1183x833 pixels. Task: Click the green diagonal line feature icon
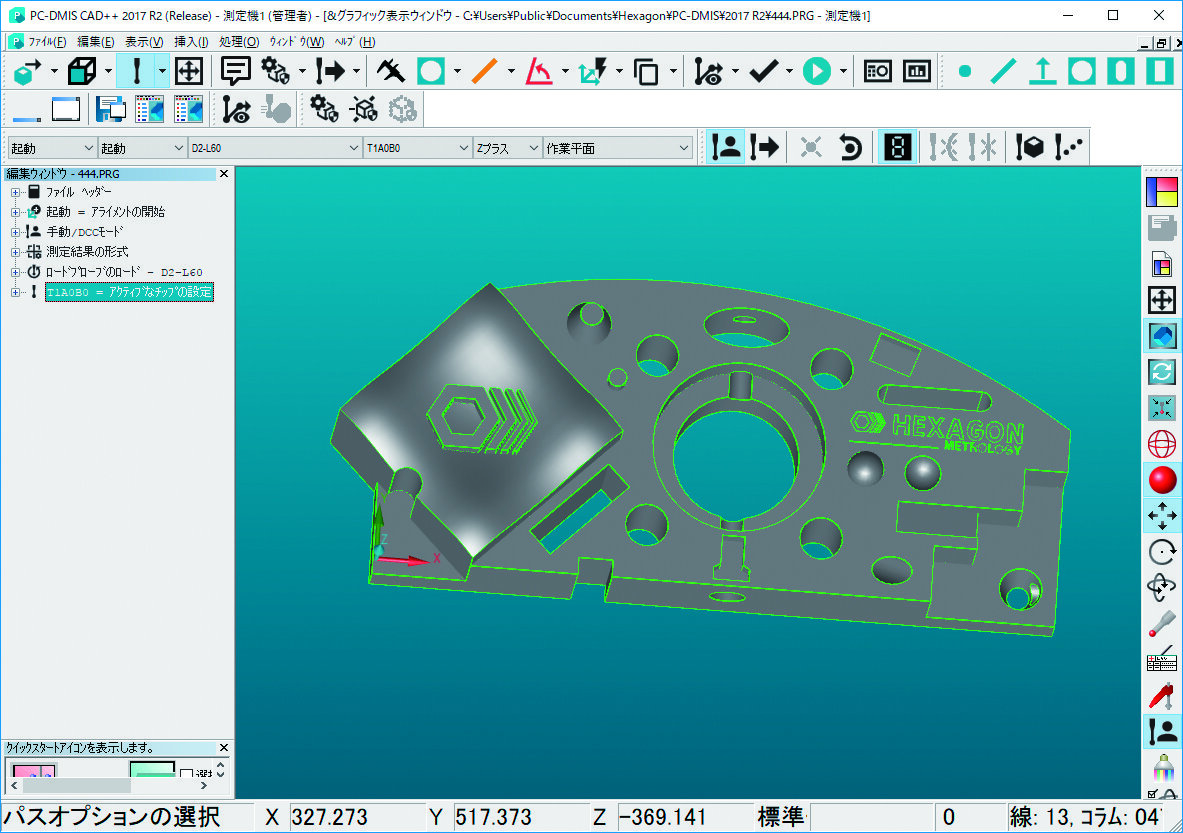pyautogui.click(x=1003, y=72)
